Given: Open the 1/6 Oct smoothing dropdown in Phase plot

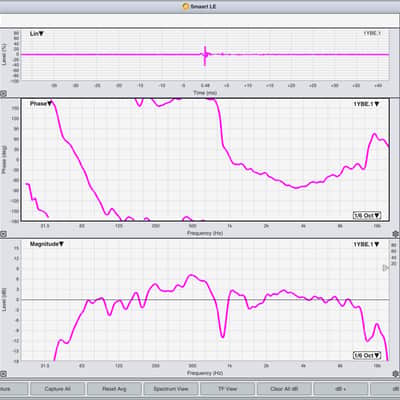Looking at the screenshot, I should pyautogui.click(x=367, y=215).
